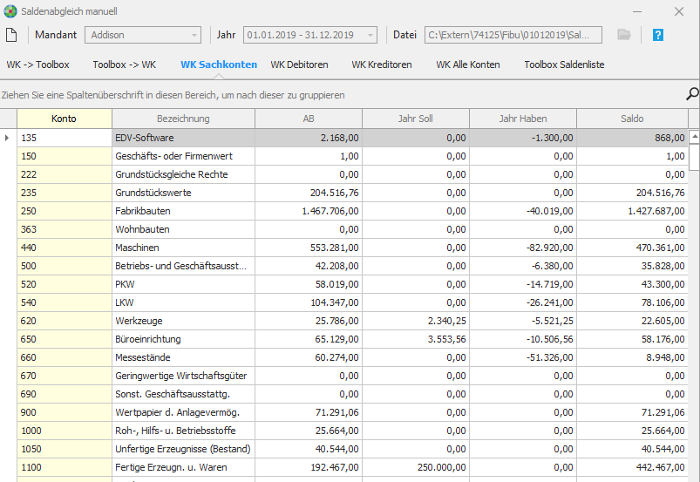Image resolution: width=700 pixels, height=482 pixels.
Task: Sort by the Jahr Soll column header
Action: pos(416,119)
